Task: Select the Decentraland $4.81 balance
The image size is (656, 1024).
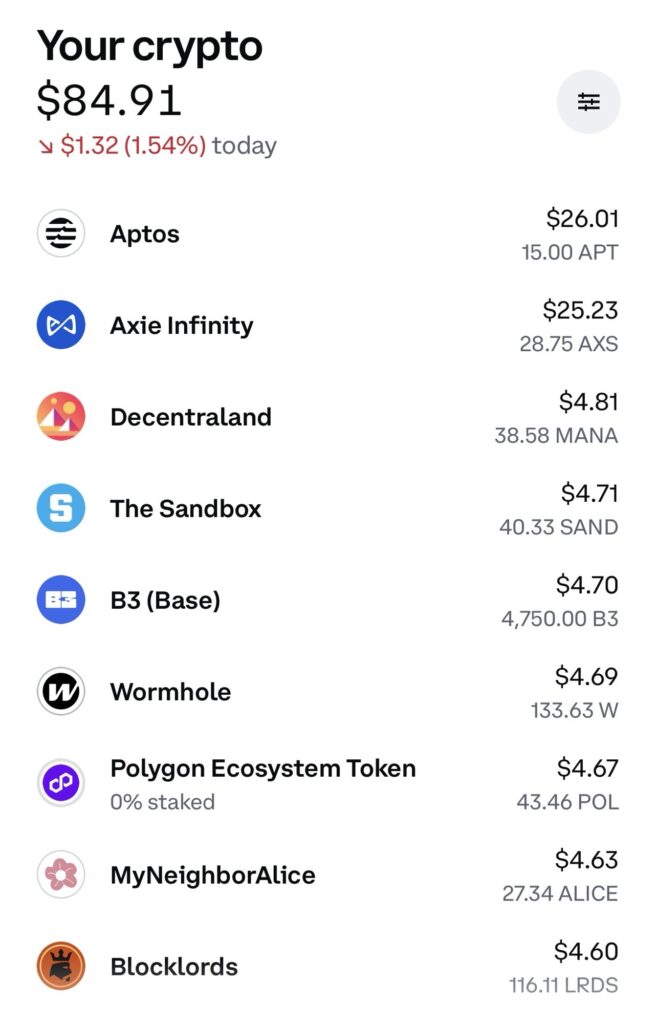Action: pos(588,402)
